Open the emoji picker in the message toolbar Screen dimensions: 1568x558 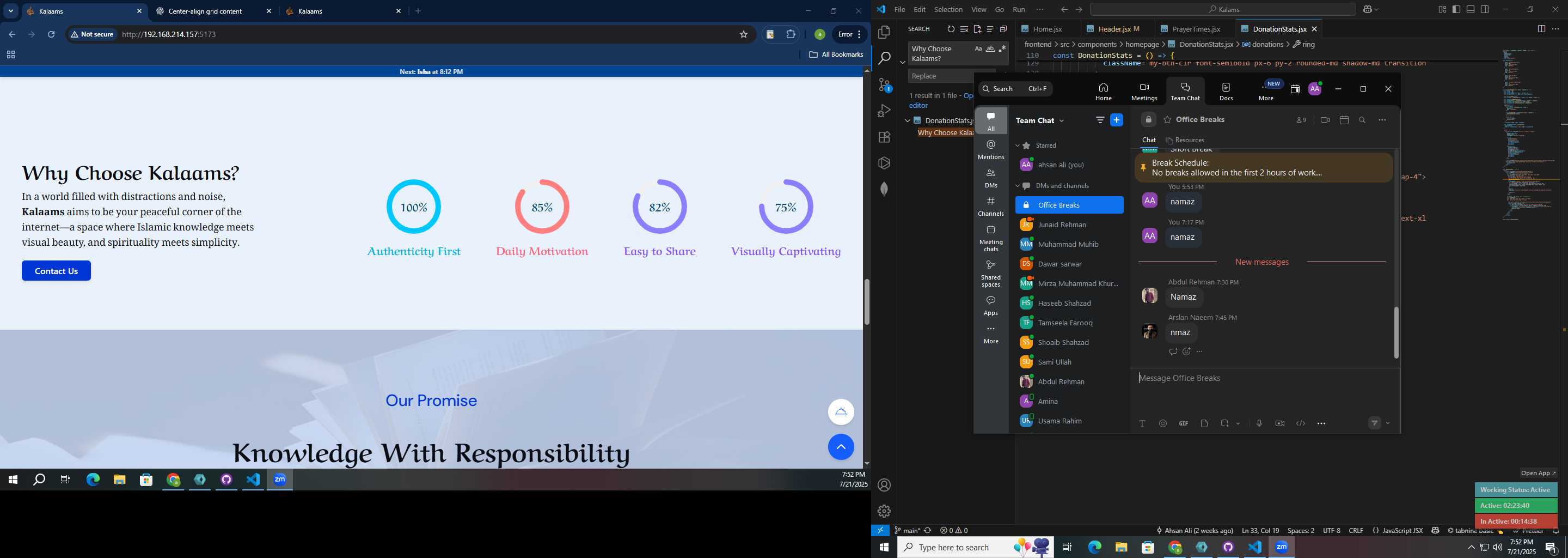(x=1162, y=423)
